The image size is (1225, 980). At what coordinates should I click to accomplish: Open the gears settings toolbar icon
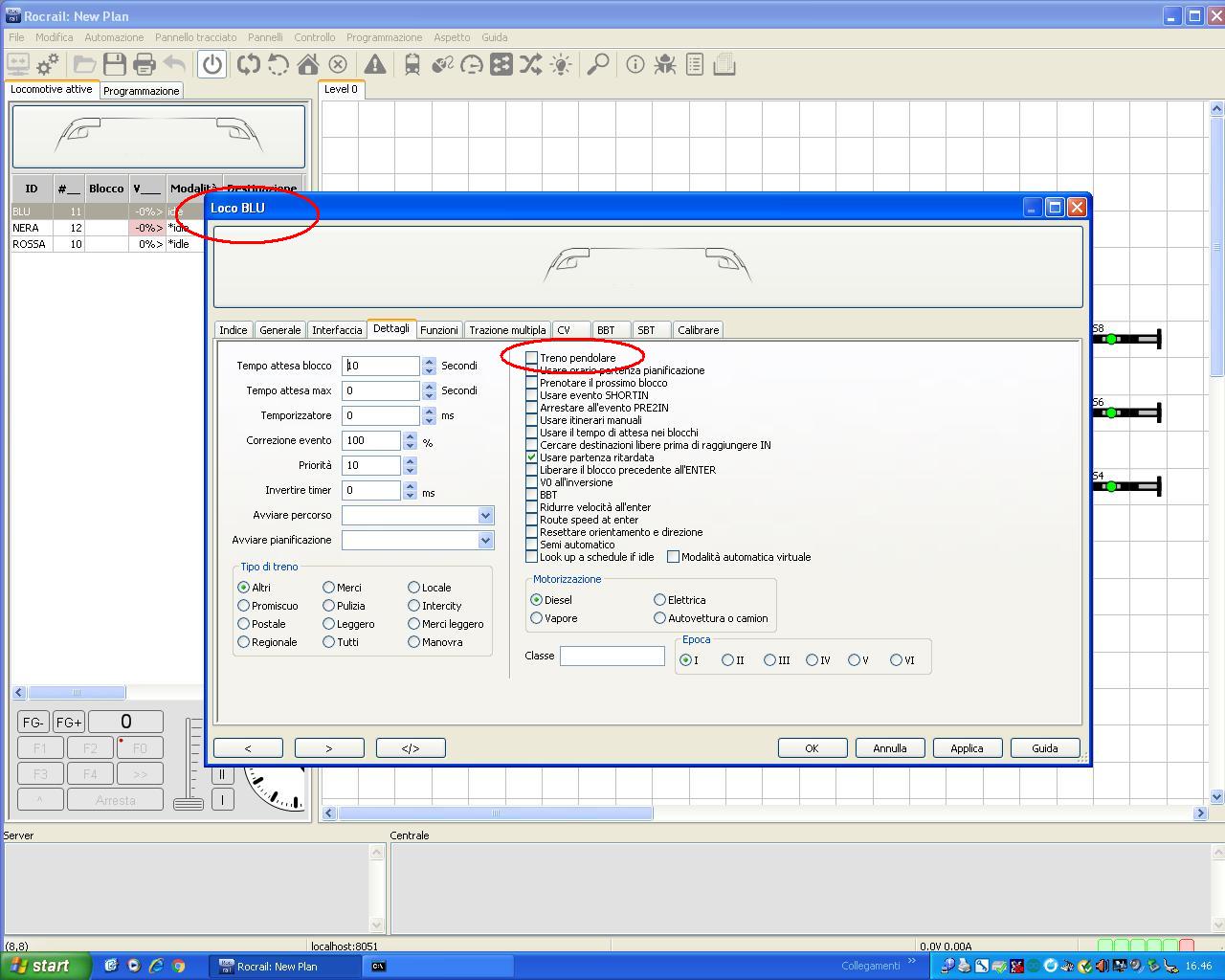(x=48, y=64)
